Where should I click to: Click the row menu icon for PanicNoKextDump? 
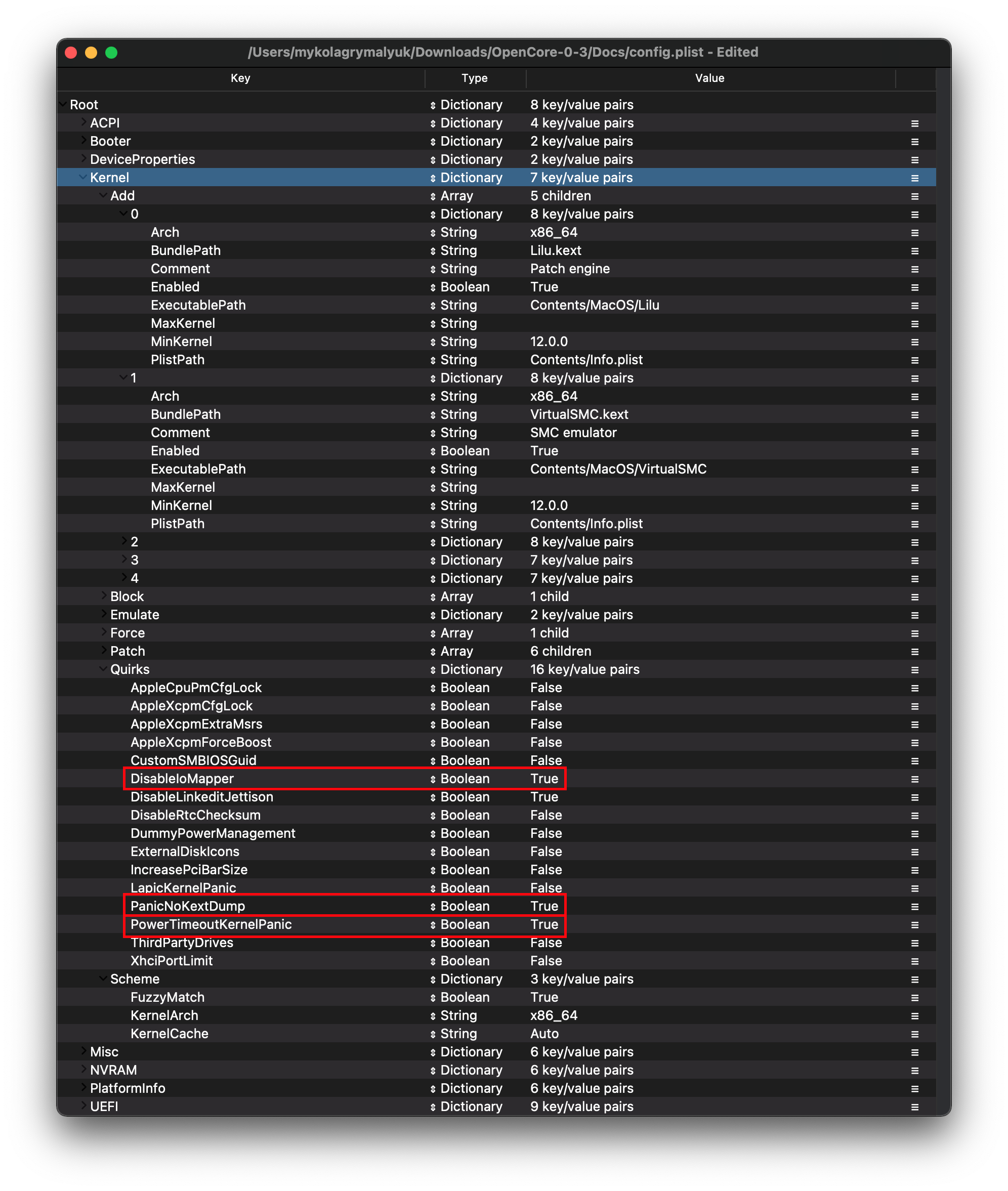coord(914,907)
